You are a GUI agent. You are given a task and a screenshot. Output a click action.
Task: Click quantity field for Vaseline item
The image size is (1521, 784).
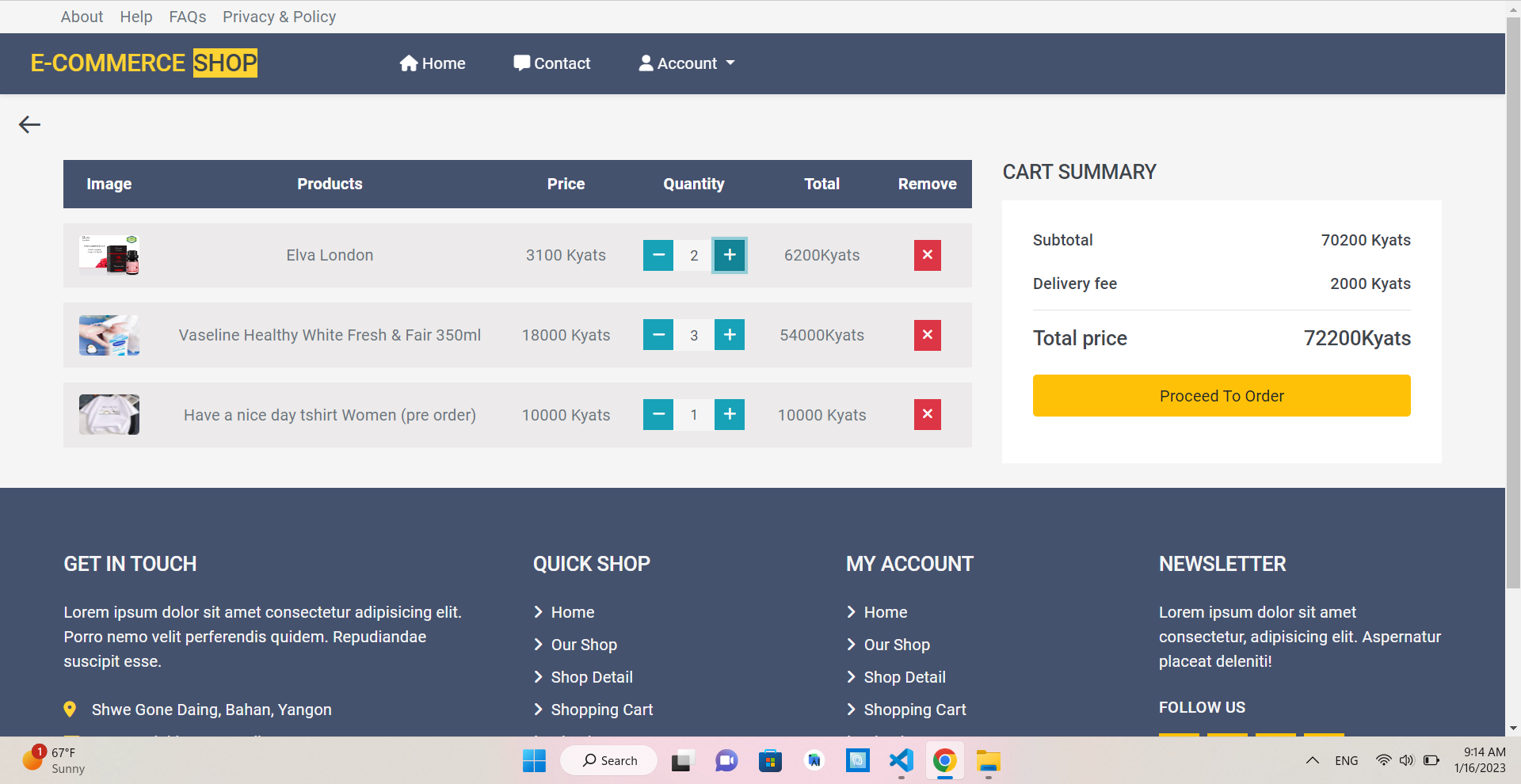(x=694, y=335)
